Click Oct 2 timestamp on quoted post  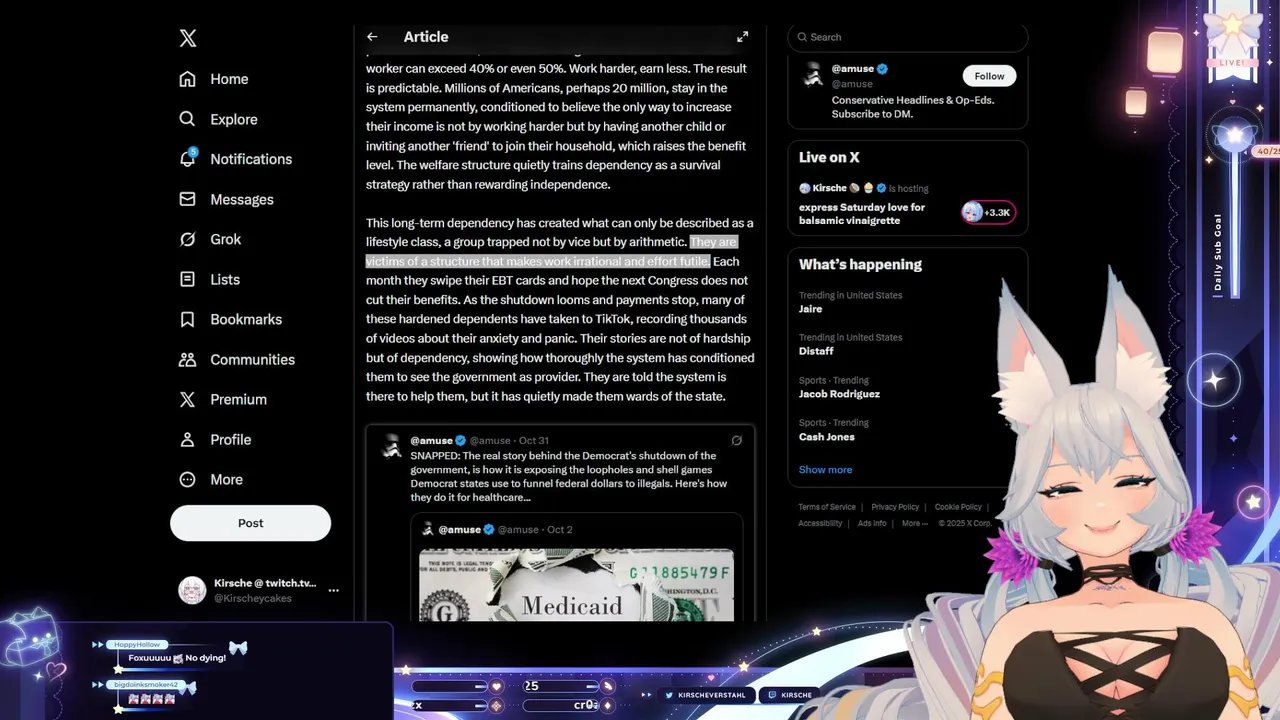pyautogui.click(x=560, y=529)
